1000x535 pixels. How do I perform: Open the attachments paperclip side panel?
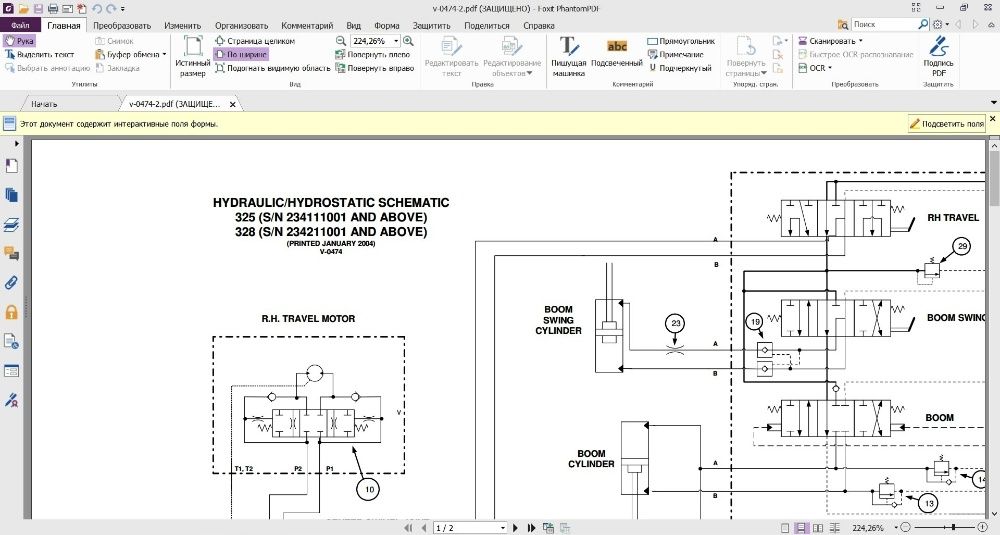click(12, 282)
